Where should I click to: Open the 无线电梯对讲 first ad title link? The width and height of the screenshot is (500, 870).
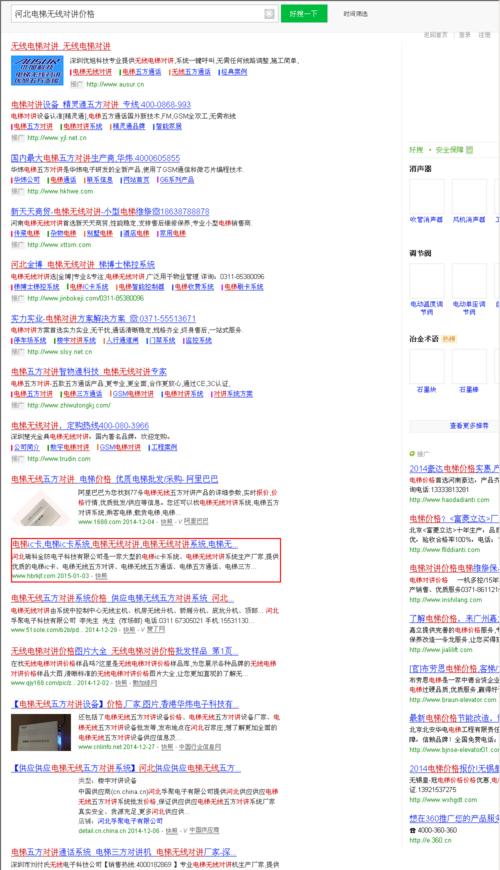(x=60, y=46)
